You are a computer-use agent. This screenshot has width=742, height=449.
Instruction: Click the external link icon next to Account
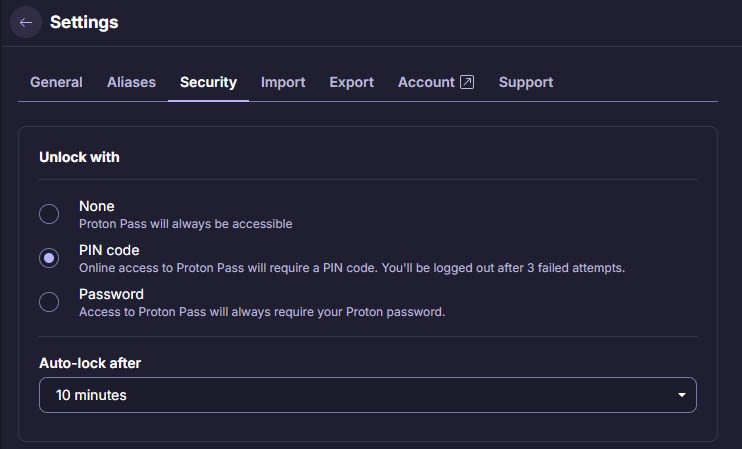tap(467, 82)
